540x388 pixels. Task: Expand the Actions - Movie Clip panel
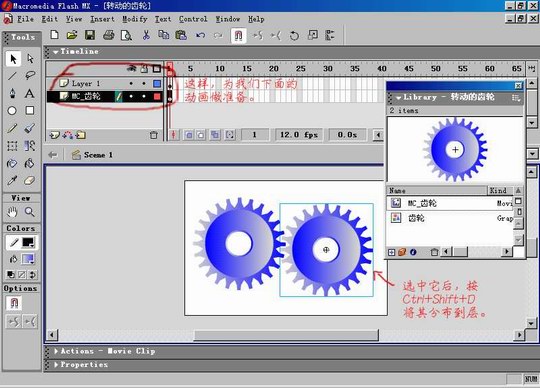coord(105,351)
